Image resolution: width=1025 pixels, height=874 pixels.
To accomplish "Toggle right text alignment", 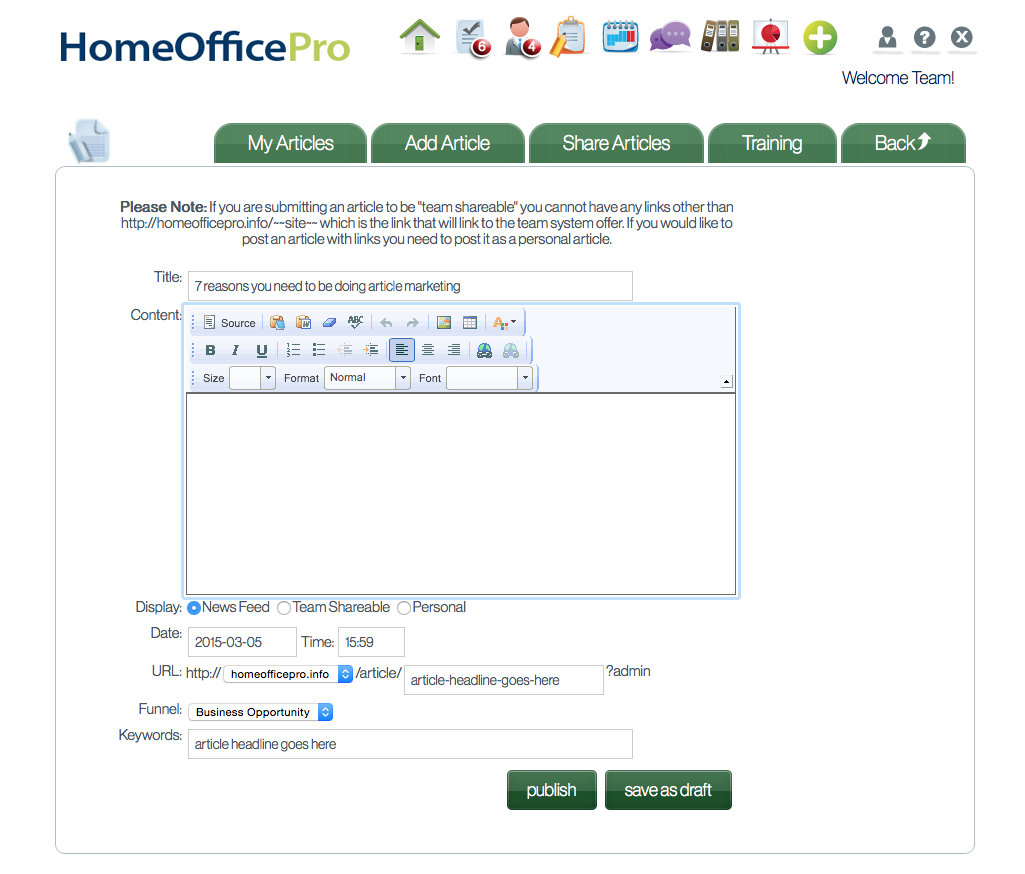I will coord(454,350).
